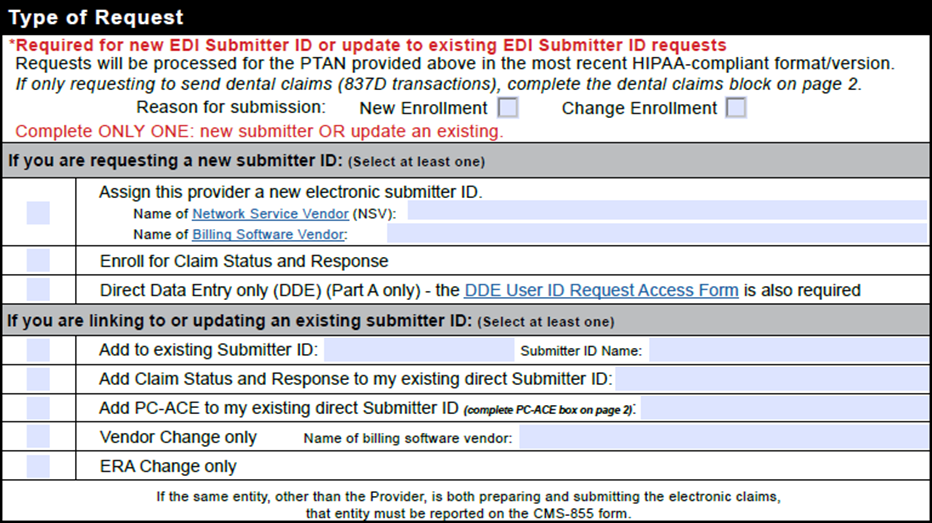The width and height of the screenshot is (932, 523).
Task: Click the PC-ACE existing direct Submitter ID field
Action: point(784,408)
